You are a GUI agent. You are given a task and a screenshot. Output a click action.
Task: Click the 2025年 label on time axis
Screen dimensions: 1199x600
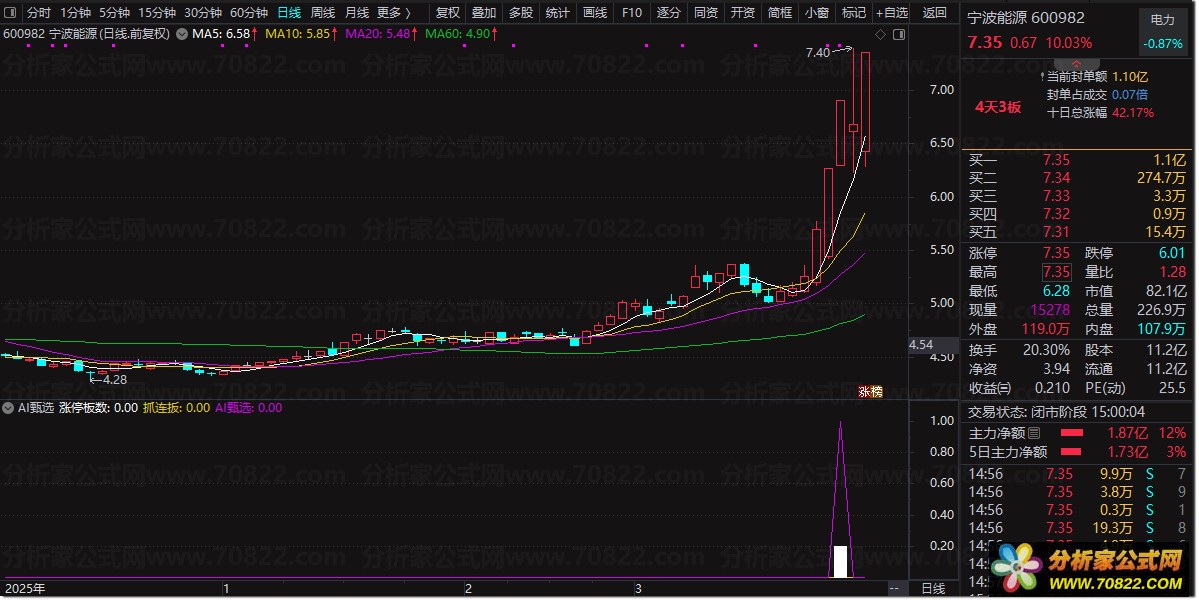click(x=25, y=589)
